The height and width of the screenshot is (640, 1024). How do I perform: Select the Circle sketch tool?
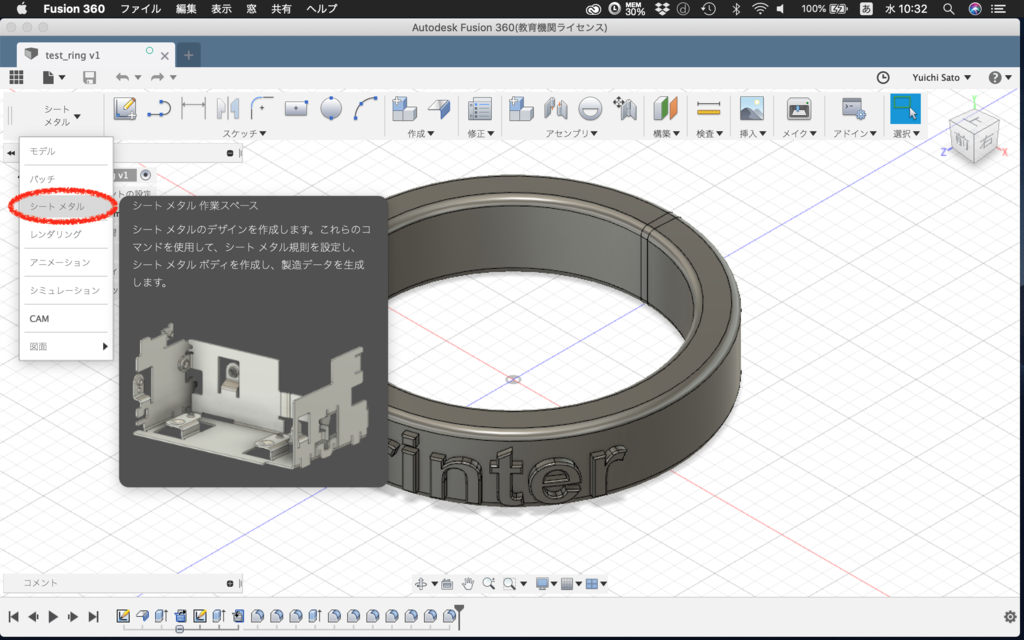click(x=331, y=108)
